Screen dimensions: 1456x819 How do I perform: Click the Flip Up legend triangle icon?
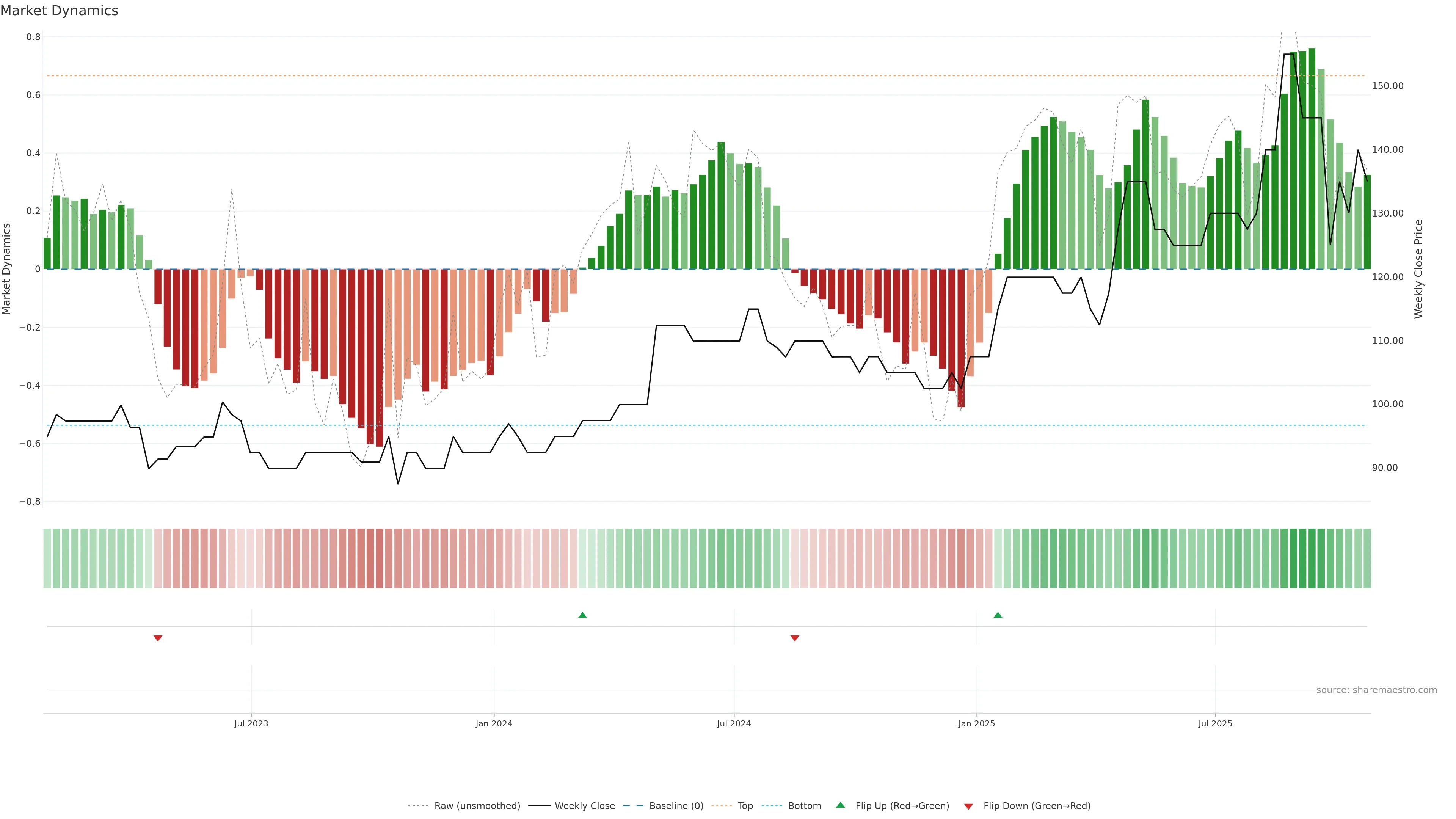pyautogui.click(x=841, y=805)
